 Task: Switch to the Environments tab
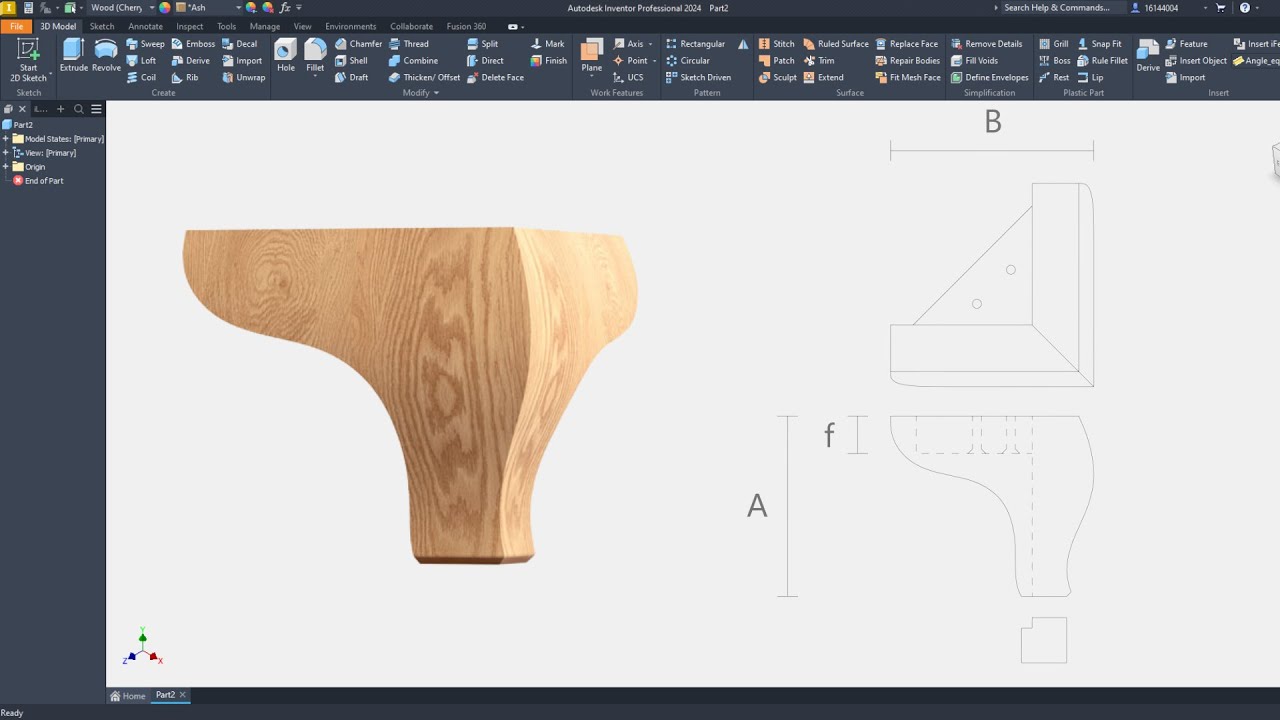click(x=350, y=27)
